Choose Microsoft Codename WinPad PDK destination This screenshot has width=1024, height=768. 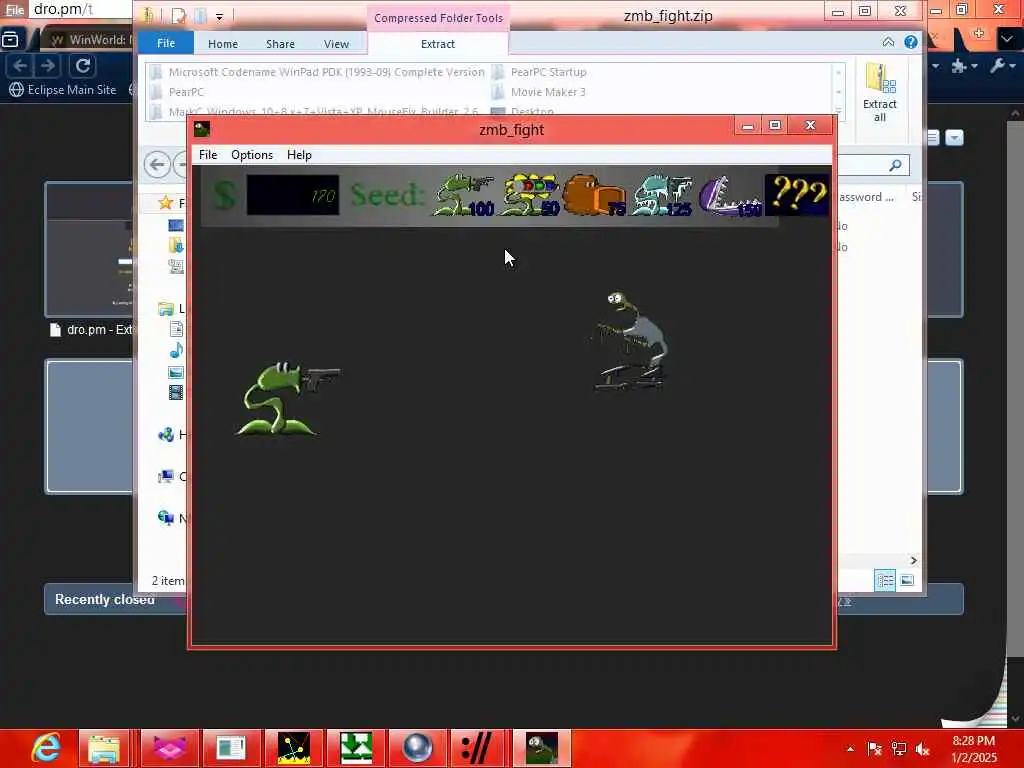click(317, 72)
